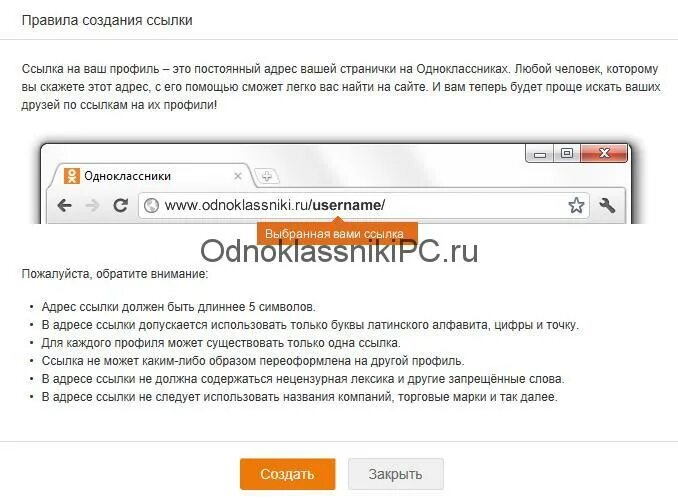
Task: Click the reload page icon
Action: 120,205
